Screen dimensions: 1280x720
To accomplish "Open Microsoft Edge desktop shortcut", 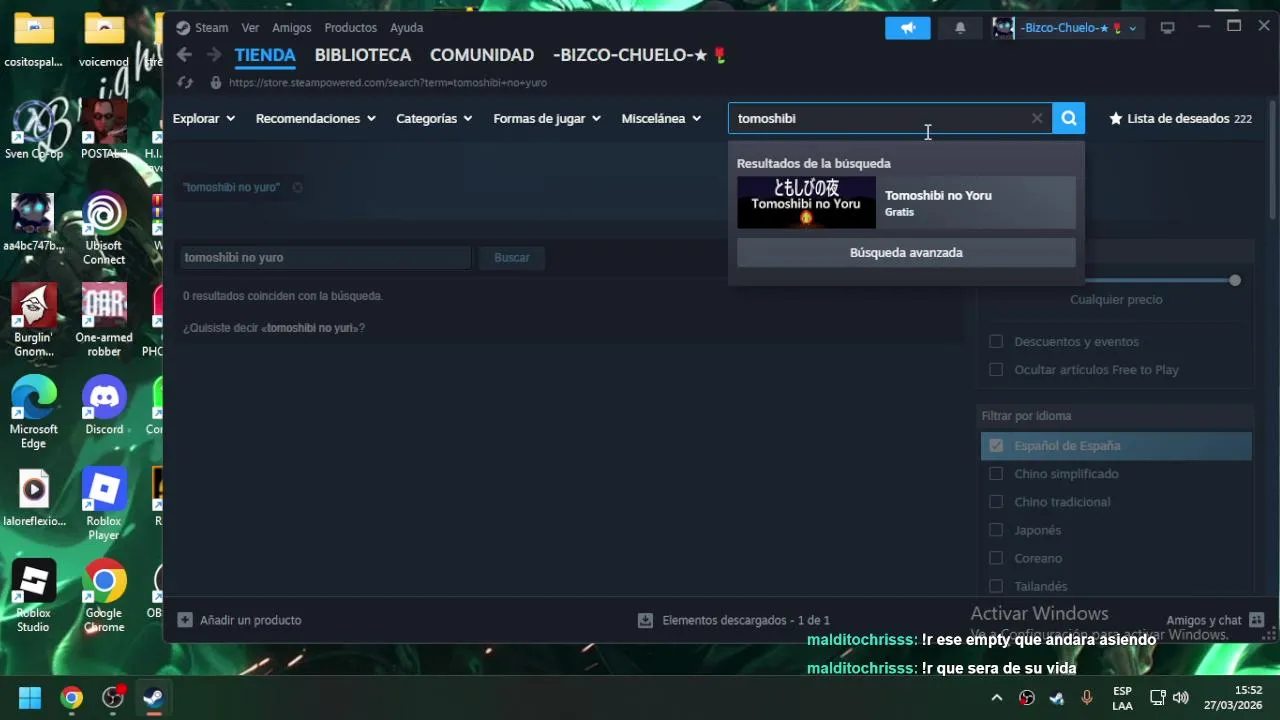I will pos(34,412).
